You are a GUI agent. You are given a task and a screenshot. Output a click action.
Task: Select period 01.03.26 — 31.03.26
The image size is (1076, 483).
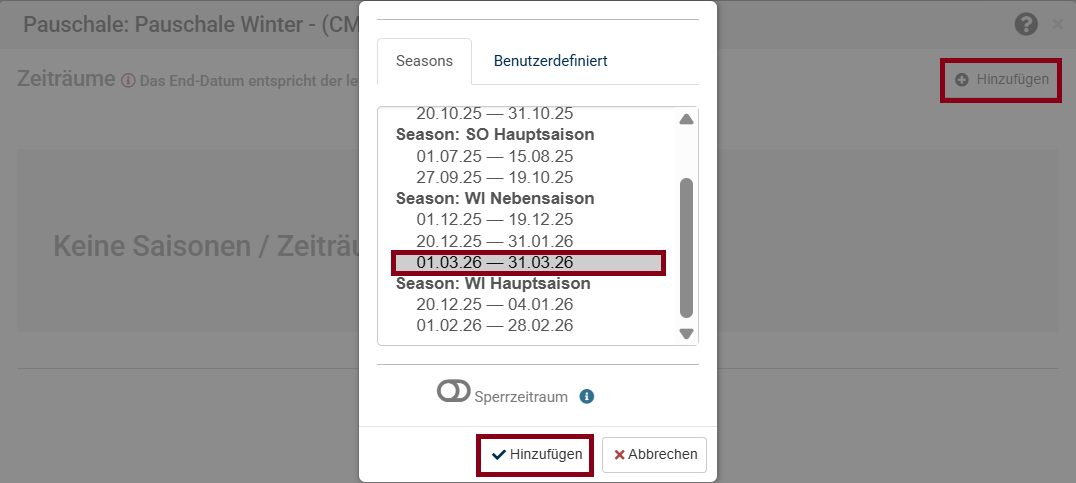528,263
